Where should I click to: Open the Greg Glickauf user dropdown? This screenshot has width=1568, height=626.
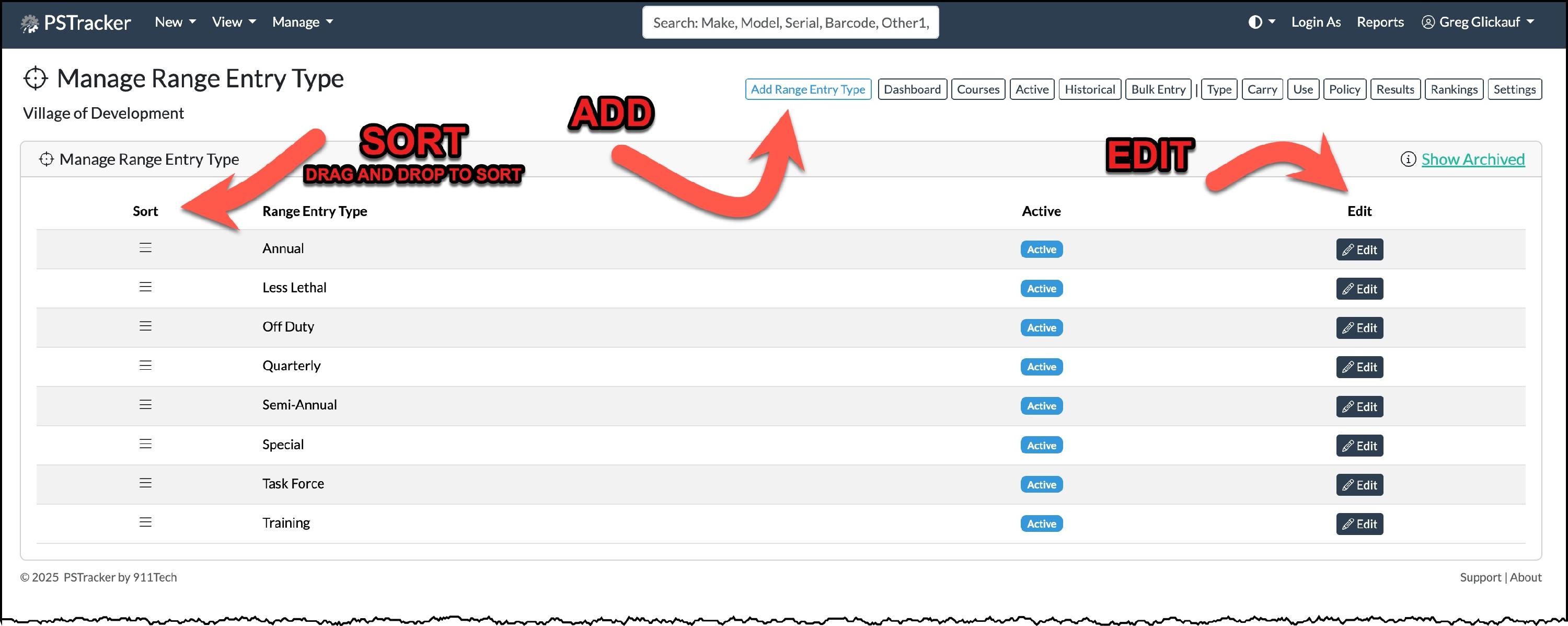coord(1478,22)
